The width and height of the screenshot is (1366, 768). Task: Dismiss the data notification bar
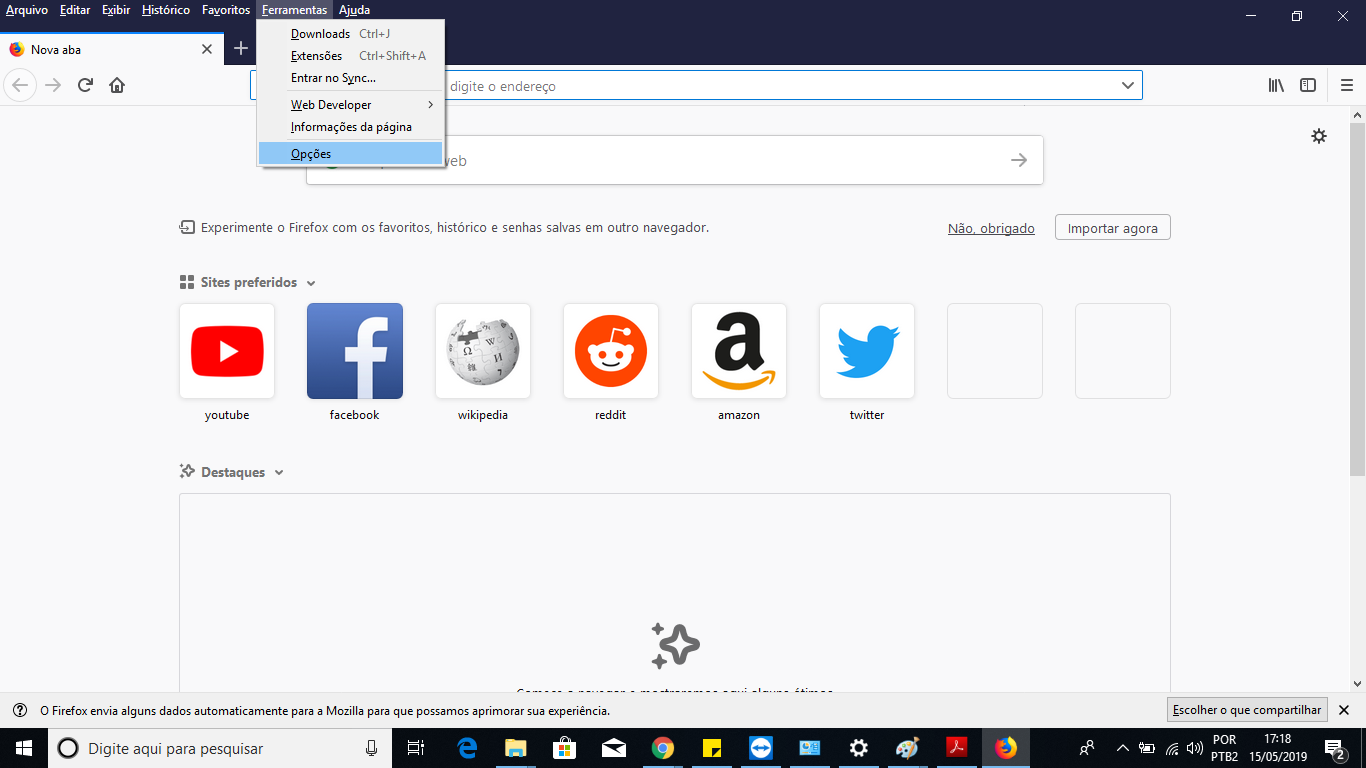1344,710
